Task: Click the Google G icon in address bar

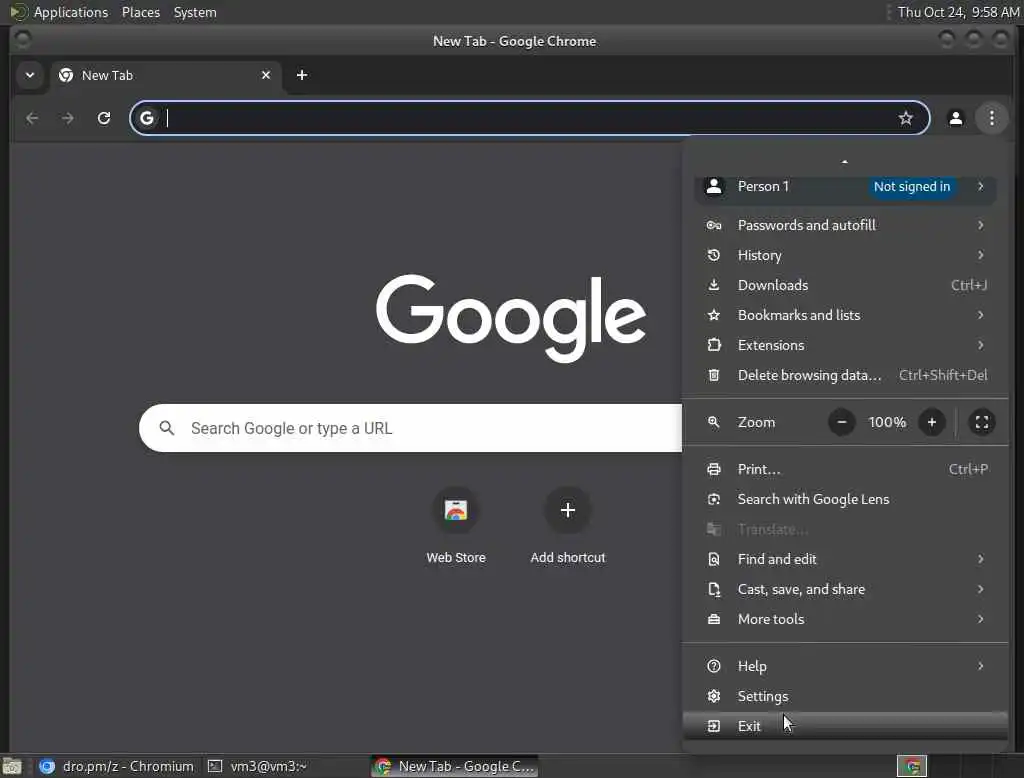Action: pyautogui.click(x=147, y=118)
